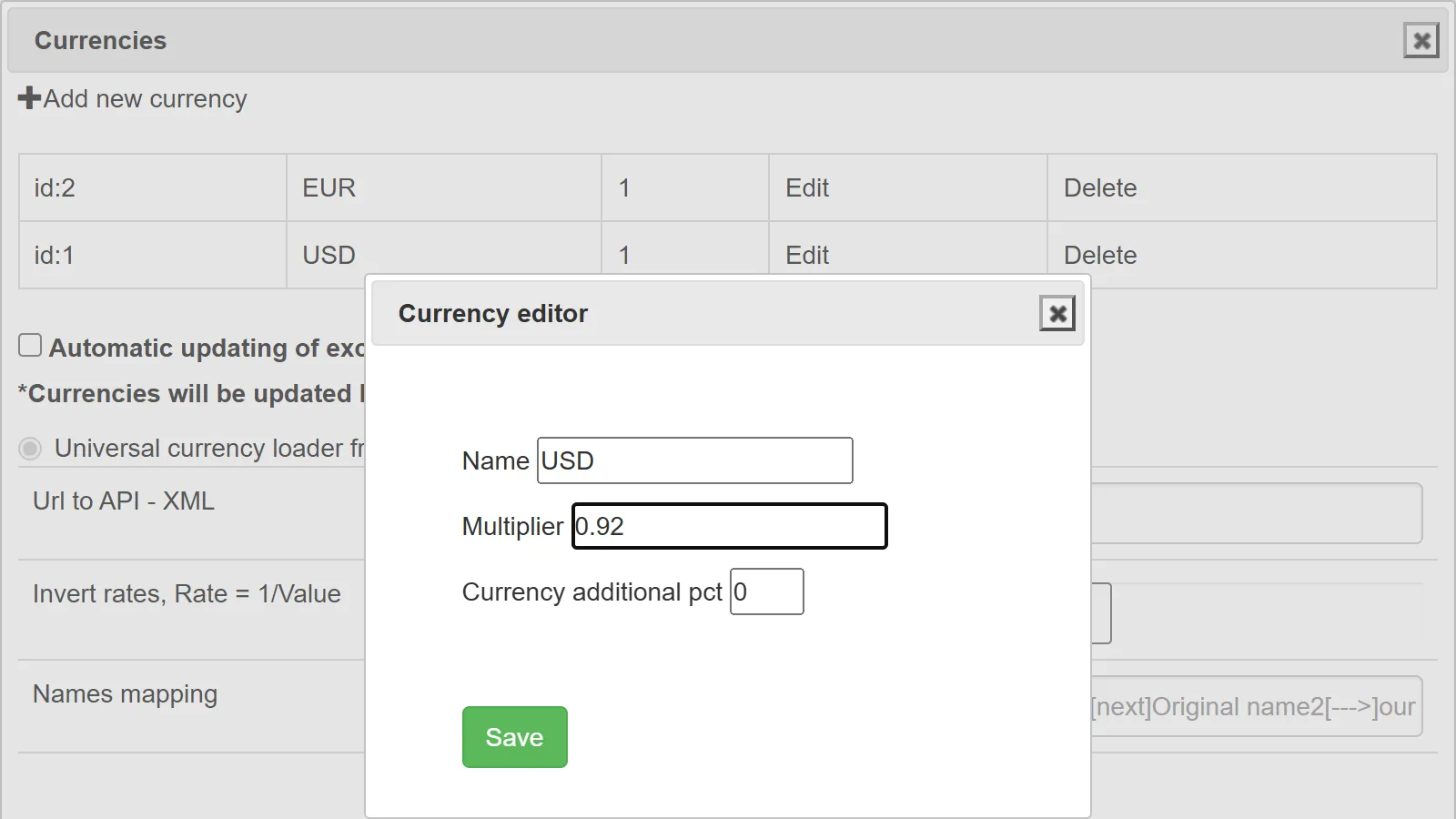The height and width of the screenshot is (819, 1456).
Task: Focus the Name field containing USD
Action: [x=695, y=460]
